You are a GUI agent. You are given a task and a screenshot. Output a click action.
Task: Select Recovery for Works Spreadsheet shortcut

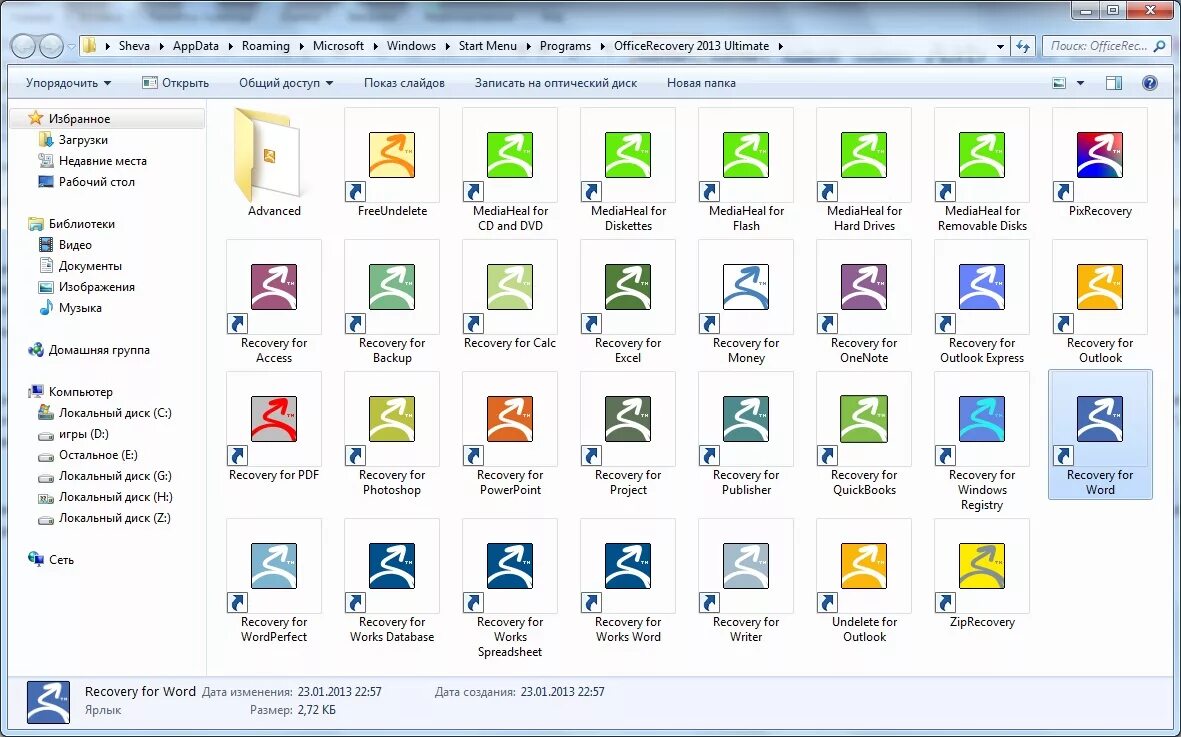point(510,589)
